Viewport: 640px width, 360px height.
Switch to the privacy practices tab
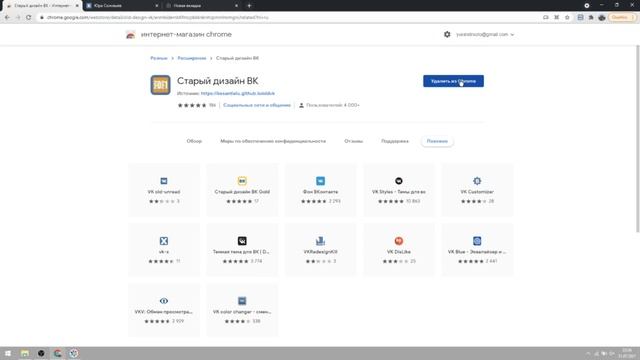tap(273, 141)
